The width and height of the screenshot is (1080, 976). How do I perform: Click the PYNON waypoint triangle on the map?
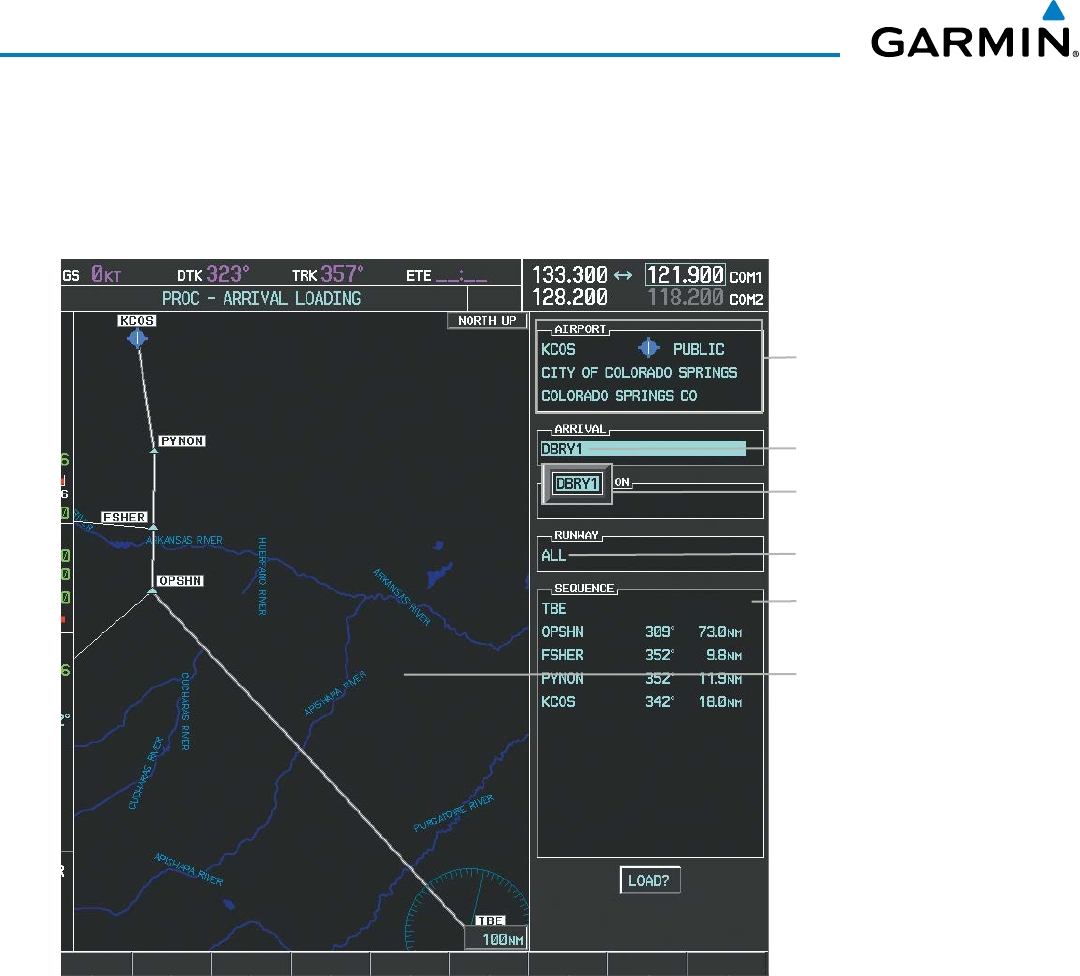coord(154,450)
